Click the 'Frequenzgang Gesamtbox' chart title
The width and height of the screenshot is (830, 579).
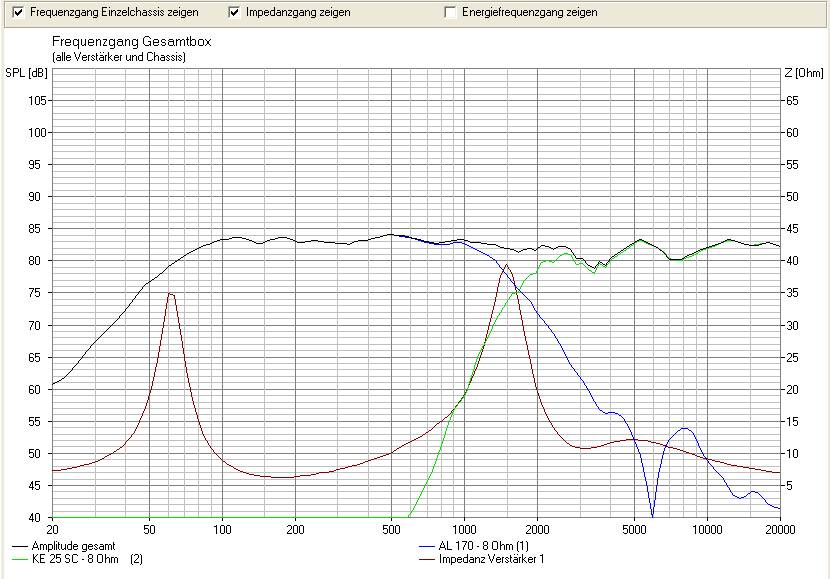tap(131, 42)
